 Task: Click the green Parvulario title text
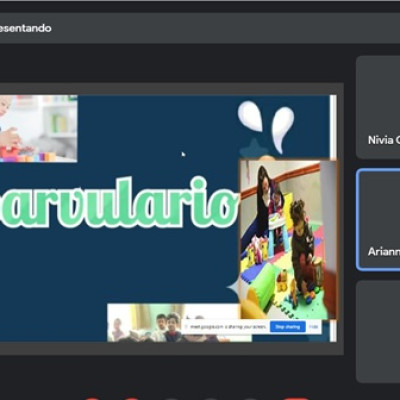coord(118,203)
